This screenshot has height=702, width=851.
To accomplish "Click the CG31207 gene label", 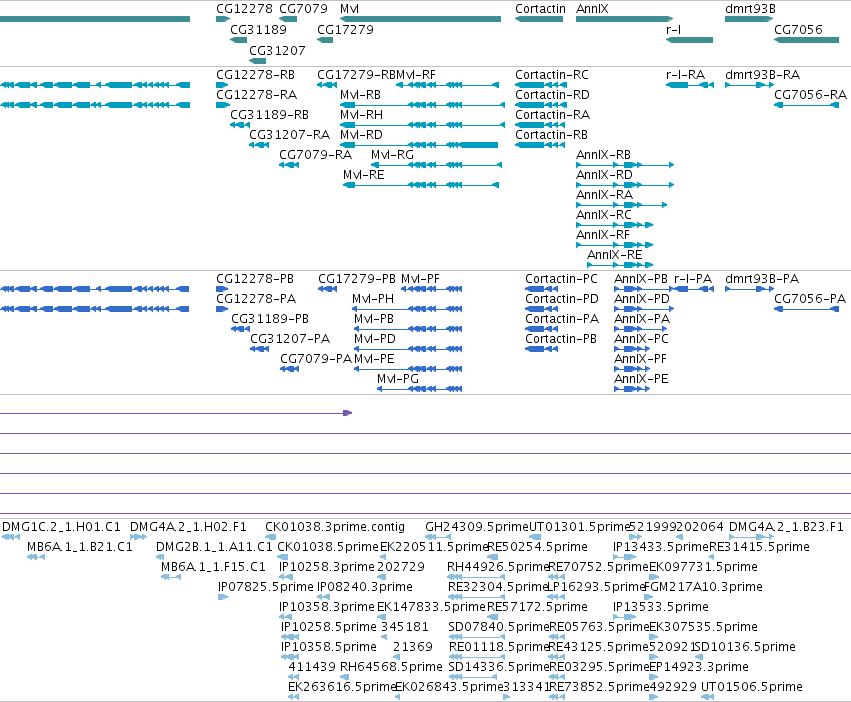I will point(277,50).
